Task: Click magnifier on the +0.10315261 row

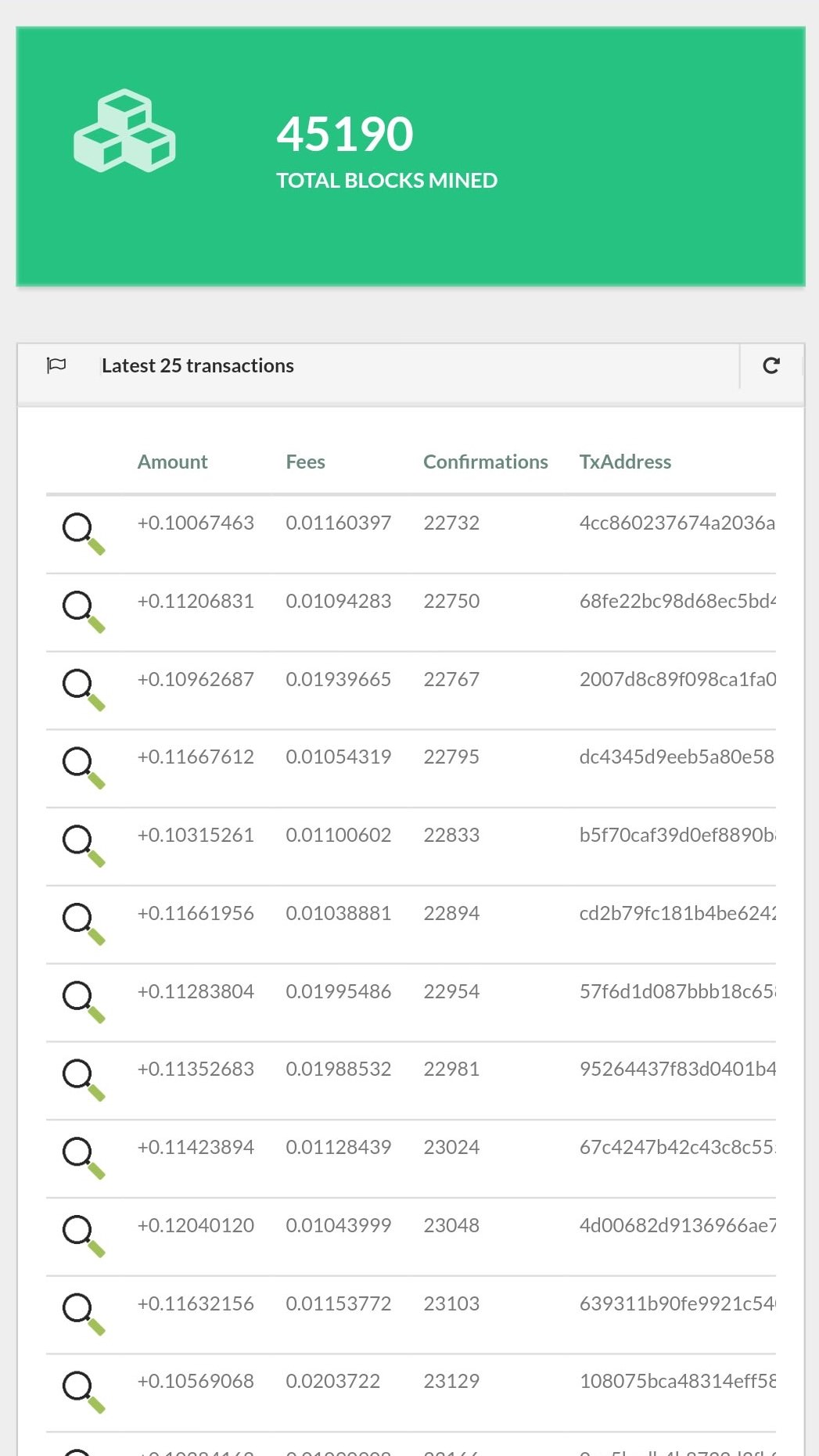Action: pyautogui.click(x=83, y=845)
